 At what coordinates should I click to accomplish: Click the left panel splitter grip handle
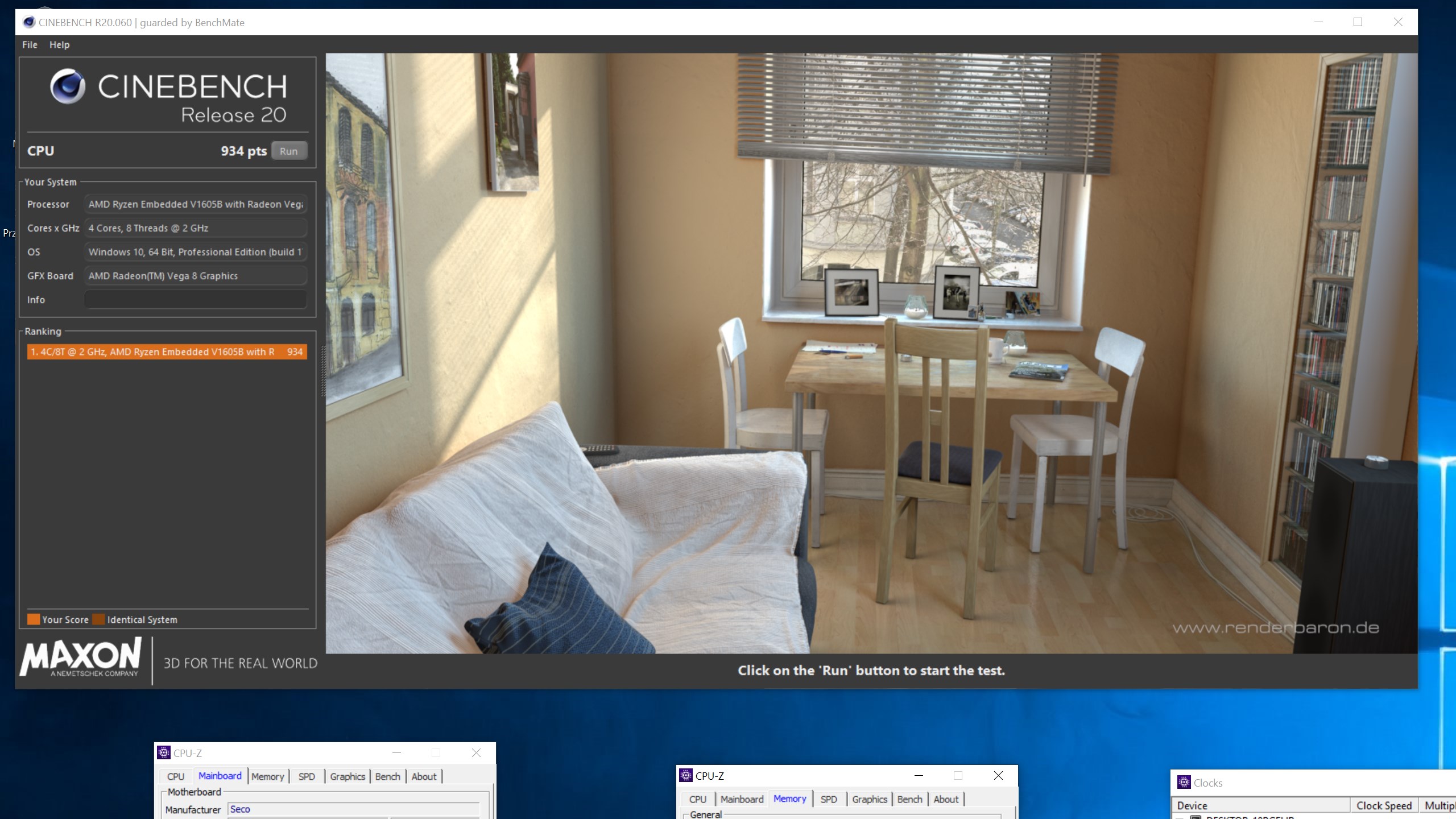pyautogui.click(x=323, y=371)
